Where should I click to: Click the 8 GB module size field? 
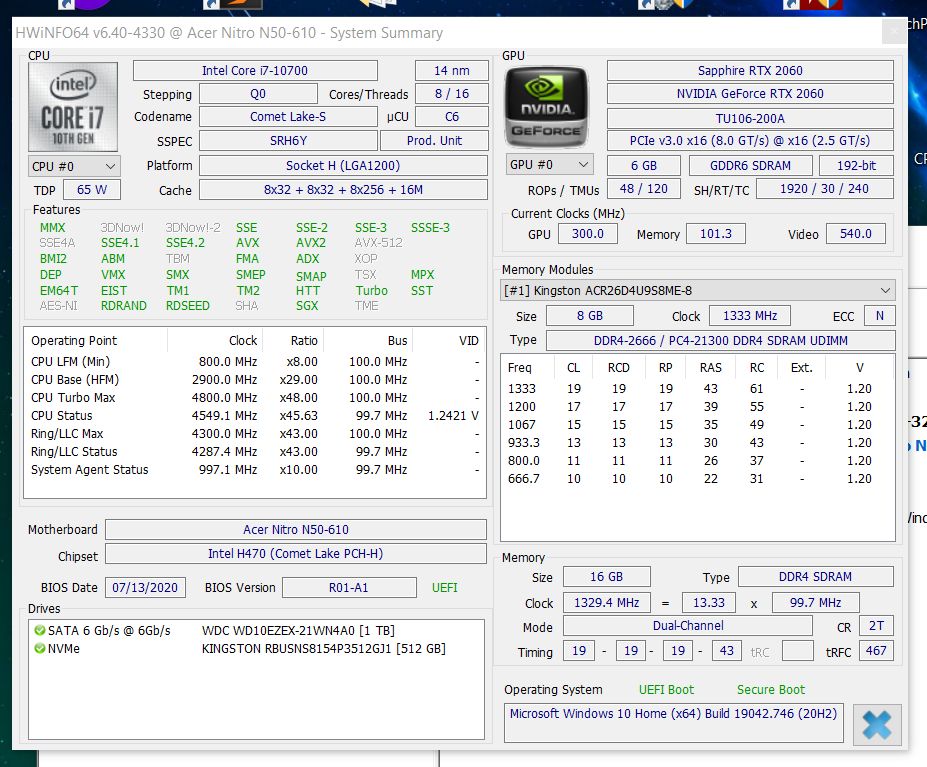590,316
